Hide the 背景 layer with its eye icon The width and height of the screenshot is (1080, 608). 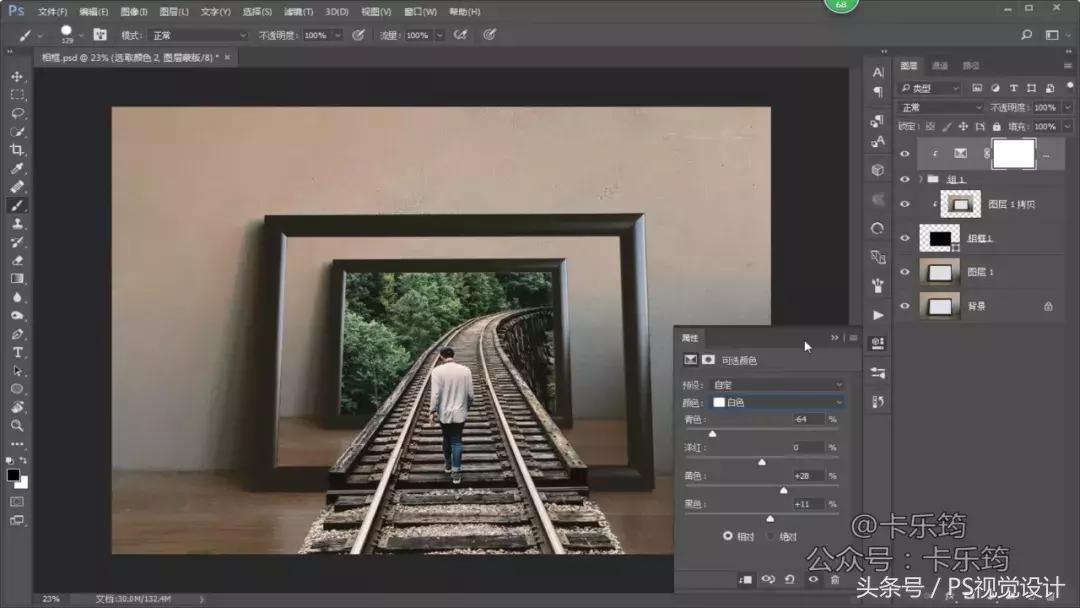[x=905, y=306]
